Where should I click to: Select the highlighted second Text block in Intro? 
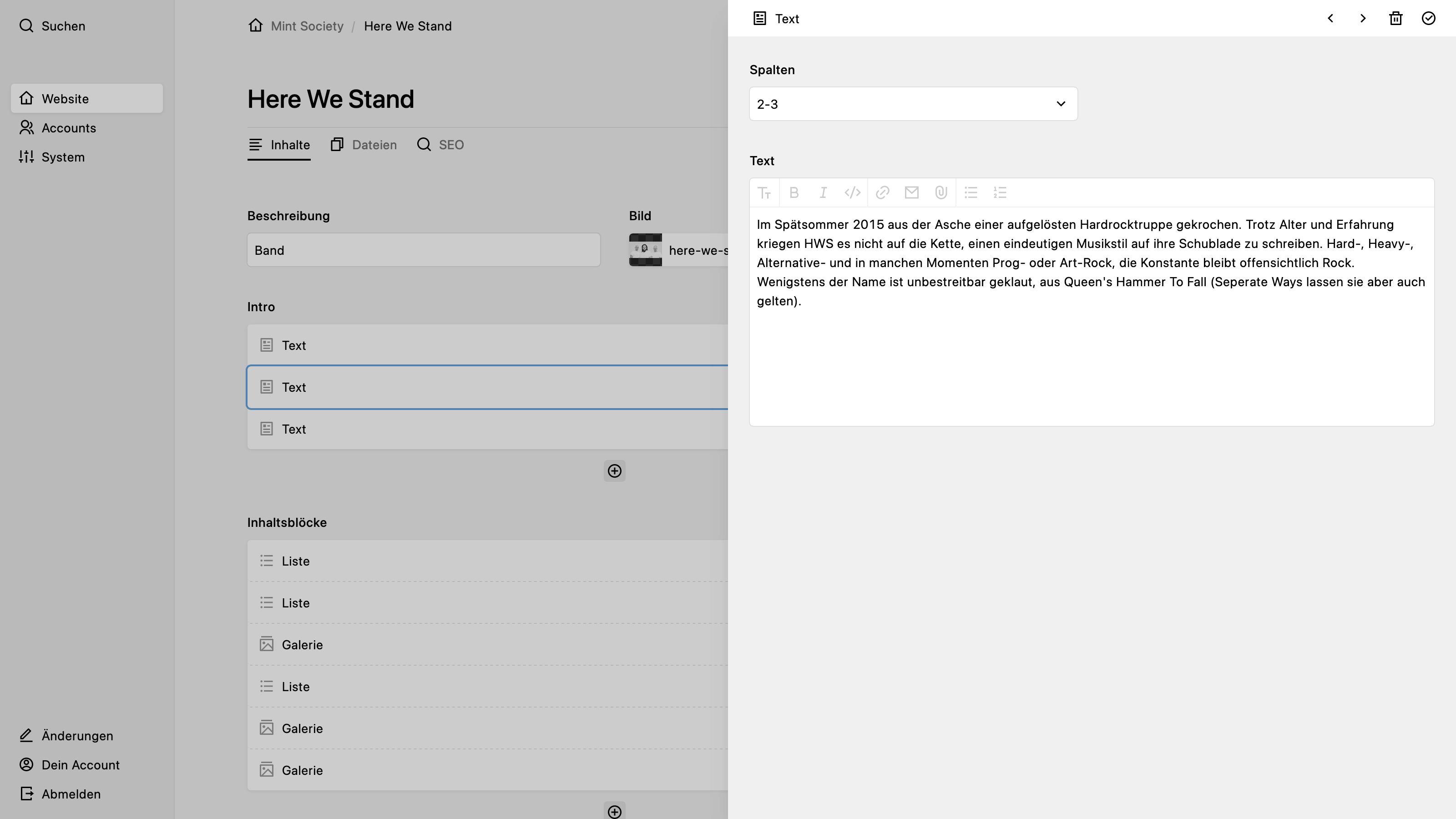tap(487, 387)
